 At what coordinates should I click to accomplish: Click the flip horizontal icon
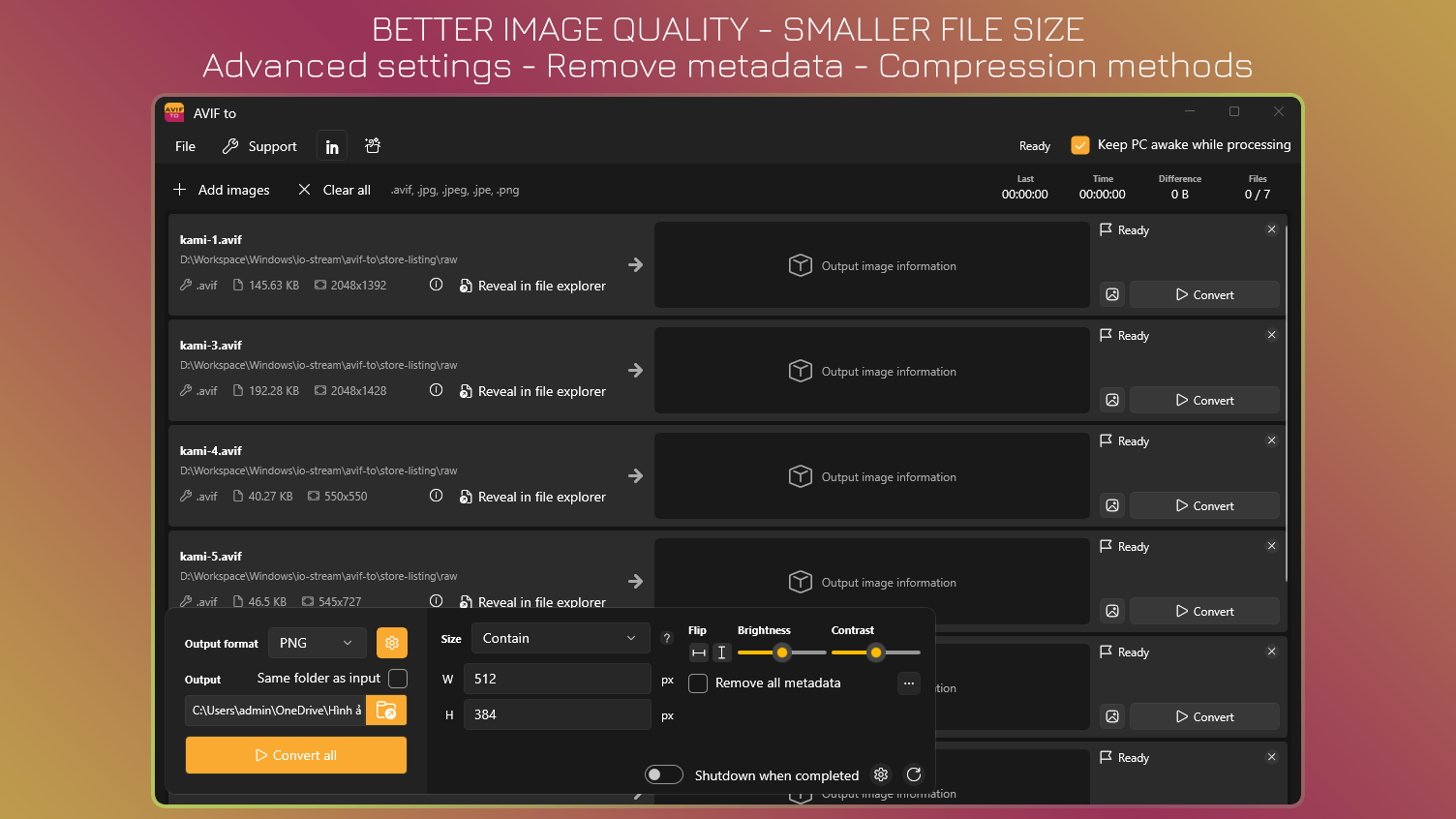click(x=699, y=652)
